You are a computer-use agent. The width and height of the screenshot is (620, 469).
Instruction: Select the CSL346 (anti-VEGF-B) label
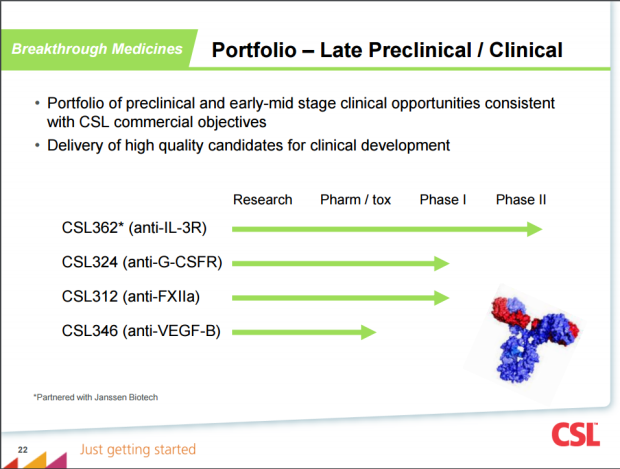pyautogui.click(x=141, y=331)
